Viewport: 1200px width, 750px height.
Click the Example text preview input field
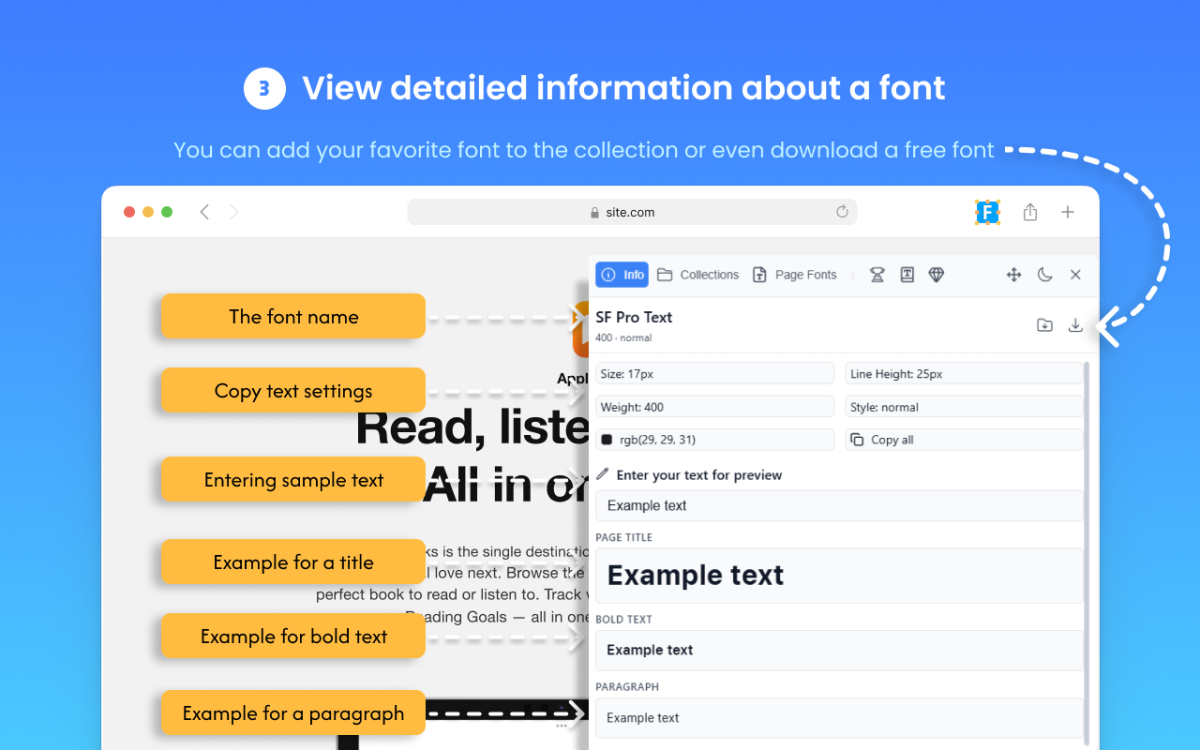click(839, 506)
